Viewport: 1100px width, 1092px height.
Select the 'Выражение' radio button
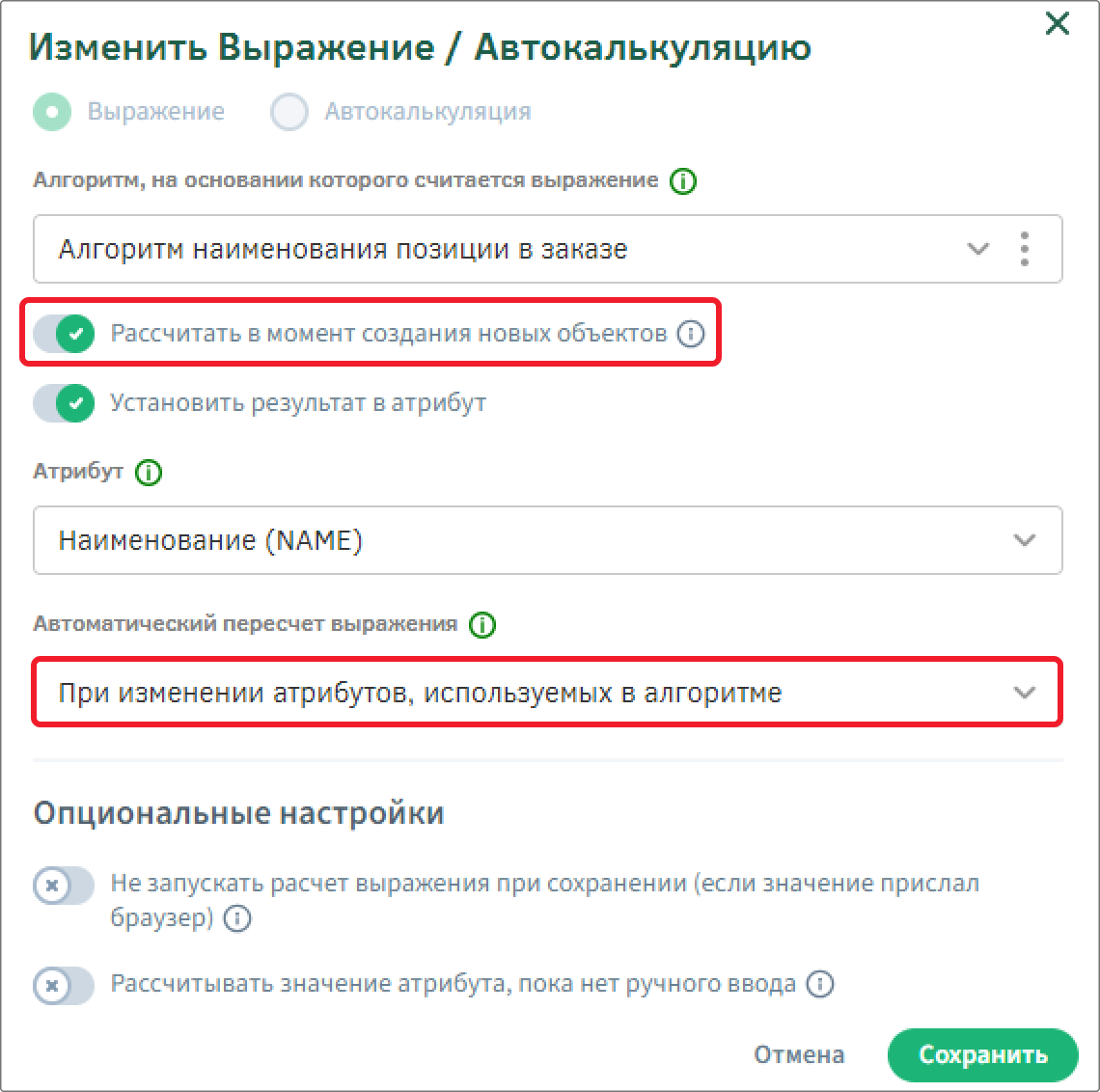pos(52,112)
